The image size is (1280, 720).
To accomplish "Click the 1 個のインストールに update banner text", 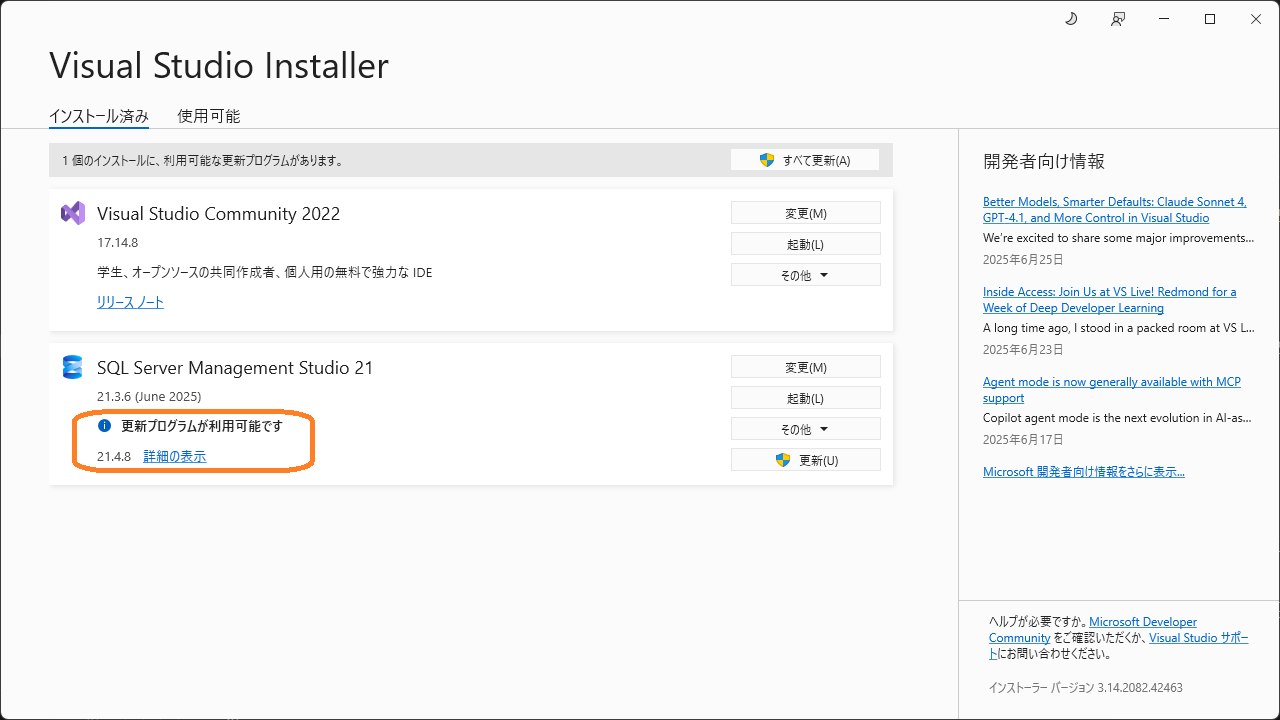I will [202, 160].
